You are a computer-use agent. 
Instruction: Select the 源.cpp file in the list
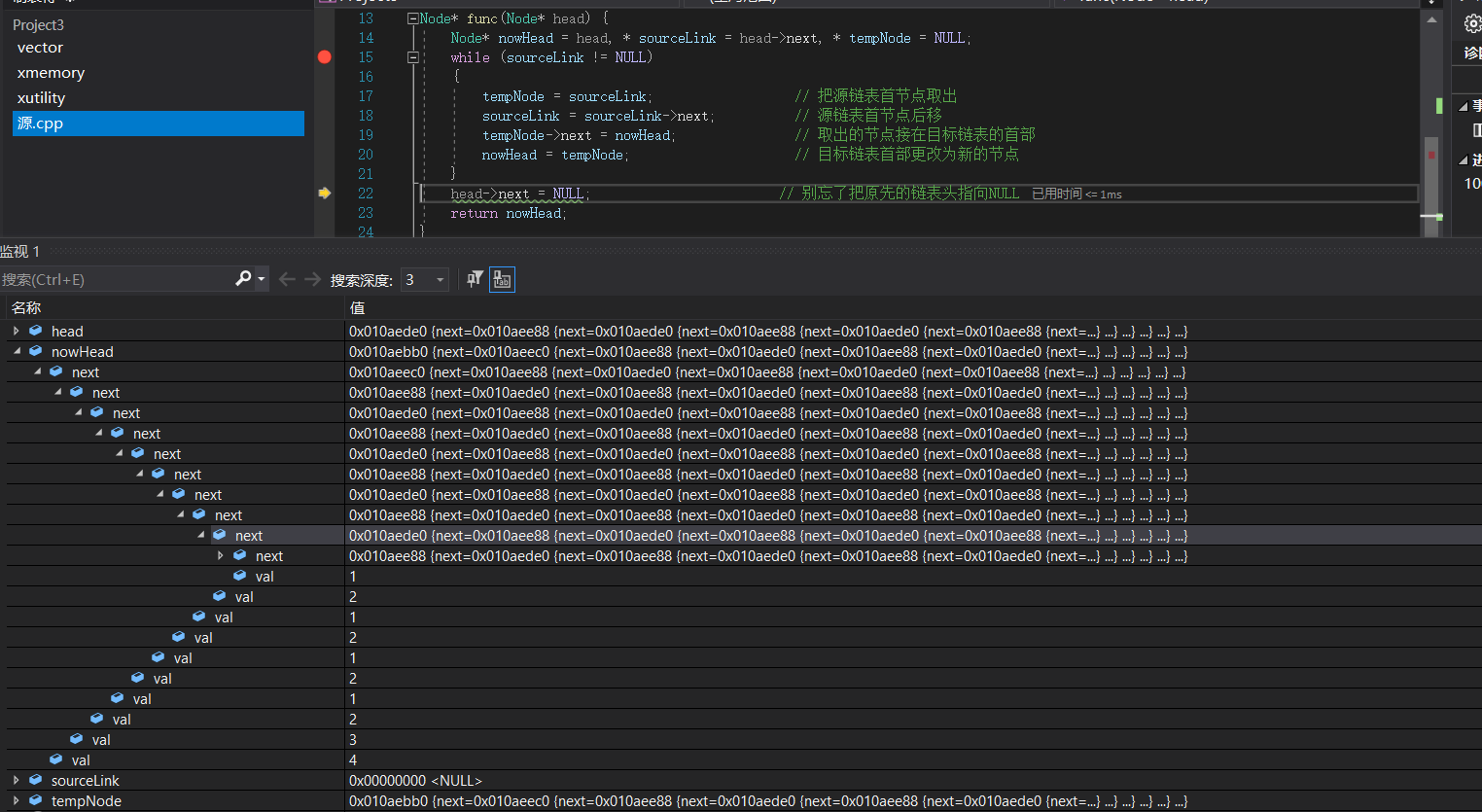(x=159, y=124)
